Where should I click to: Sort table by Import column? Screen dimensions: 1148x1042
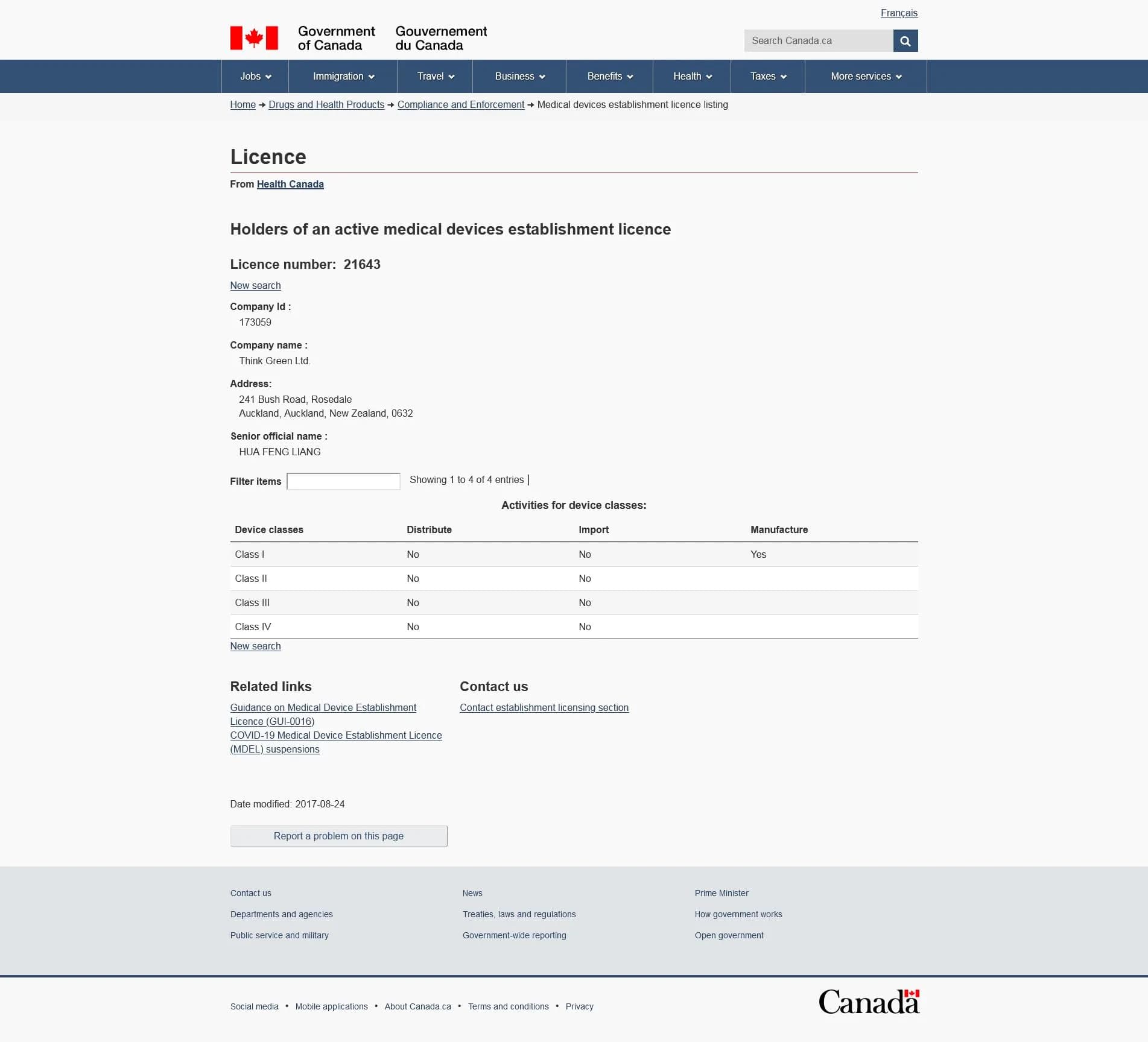point(594,530)
